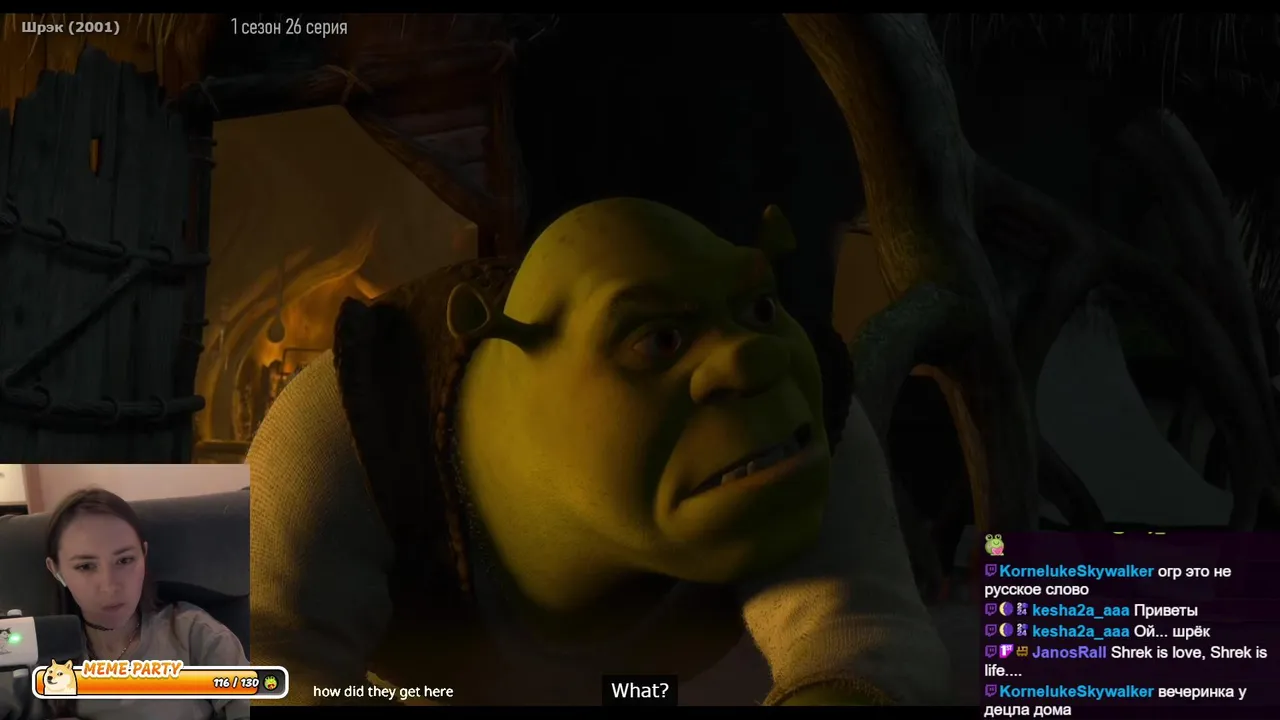This screenshot has height=720, width=1280.
Task: Click the emote icon beside 116 / 130
Action: (x=270, y=683)
